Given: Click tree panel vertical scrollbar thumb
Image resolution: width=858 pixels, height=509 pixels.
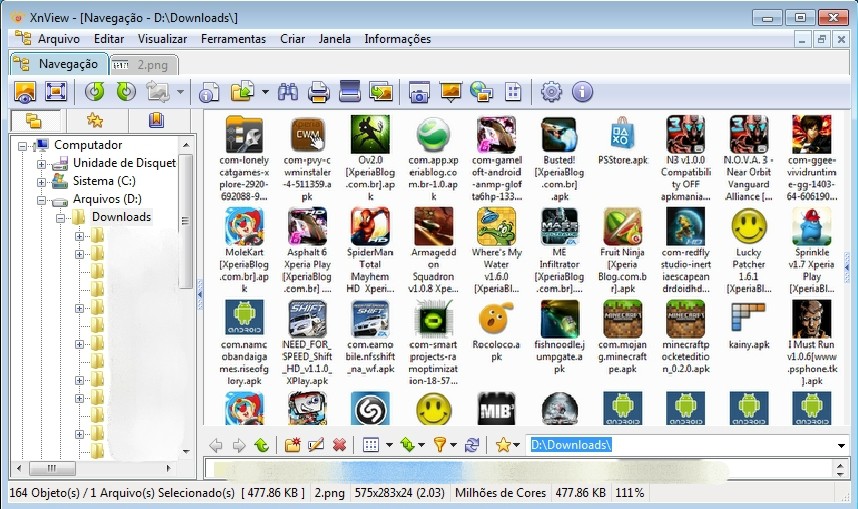Looking at the screenshot, I should [x=185, y=221].
